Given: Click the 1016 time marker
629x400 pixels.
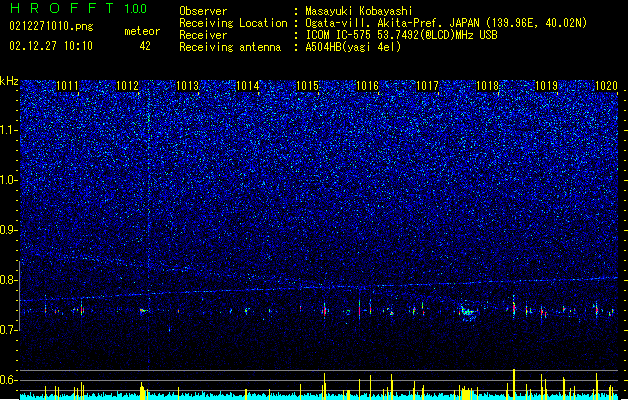Looking at the screenshot, I should pos(367,86).
